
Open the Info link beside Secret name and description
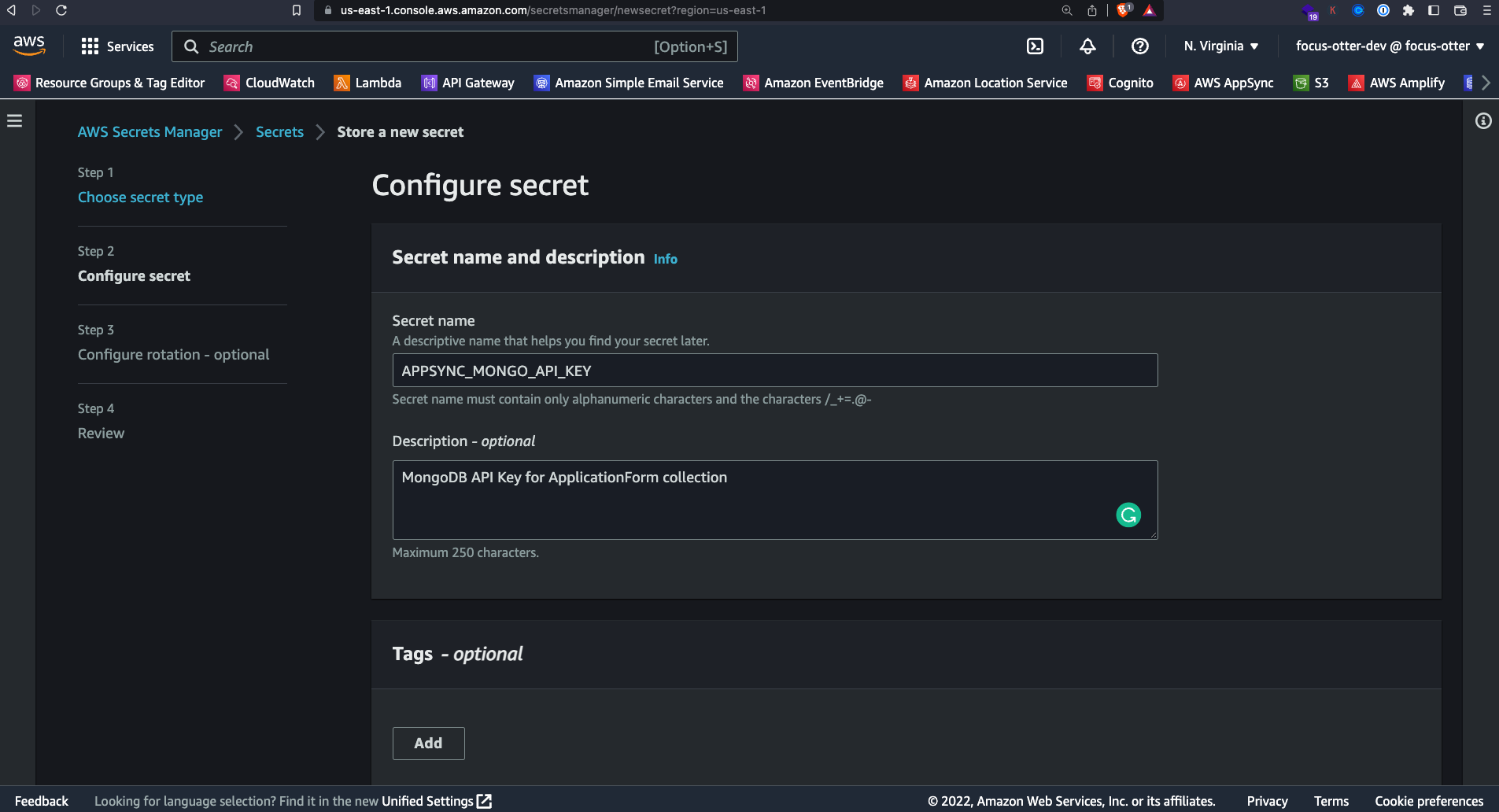click(665, 259)
